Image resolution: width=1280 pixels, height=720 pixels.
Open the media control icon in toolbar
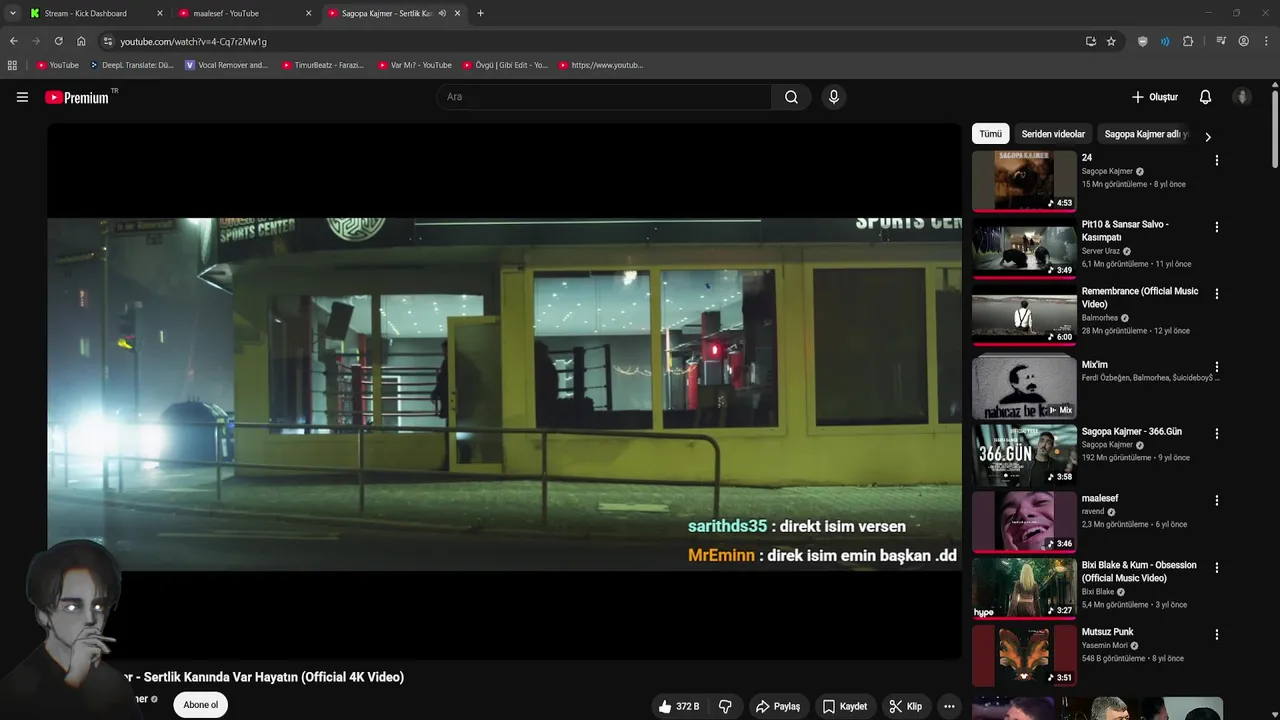pos(1221,41)
